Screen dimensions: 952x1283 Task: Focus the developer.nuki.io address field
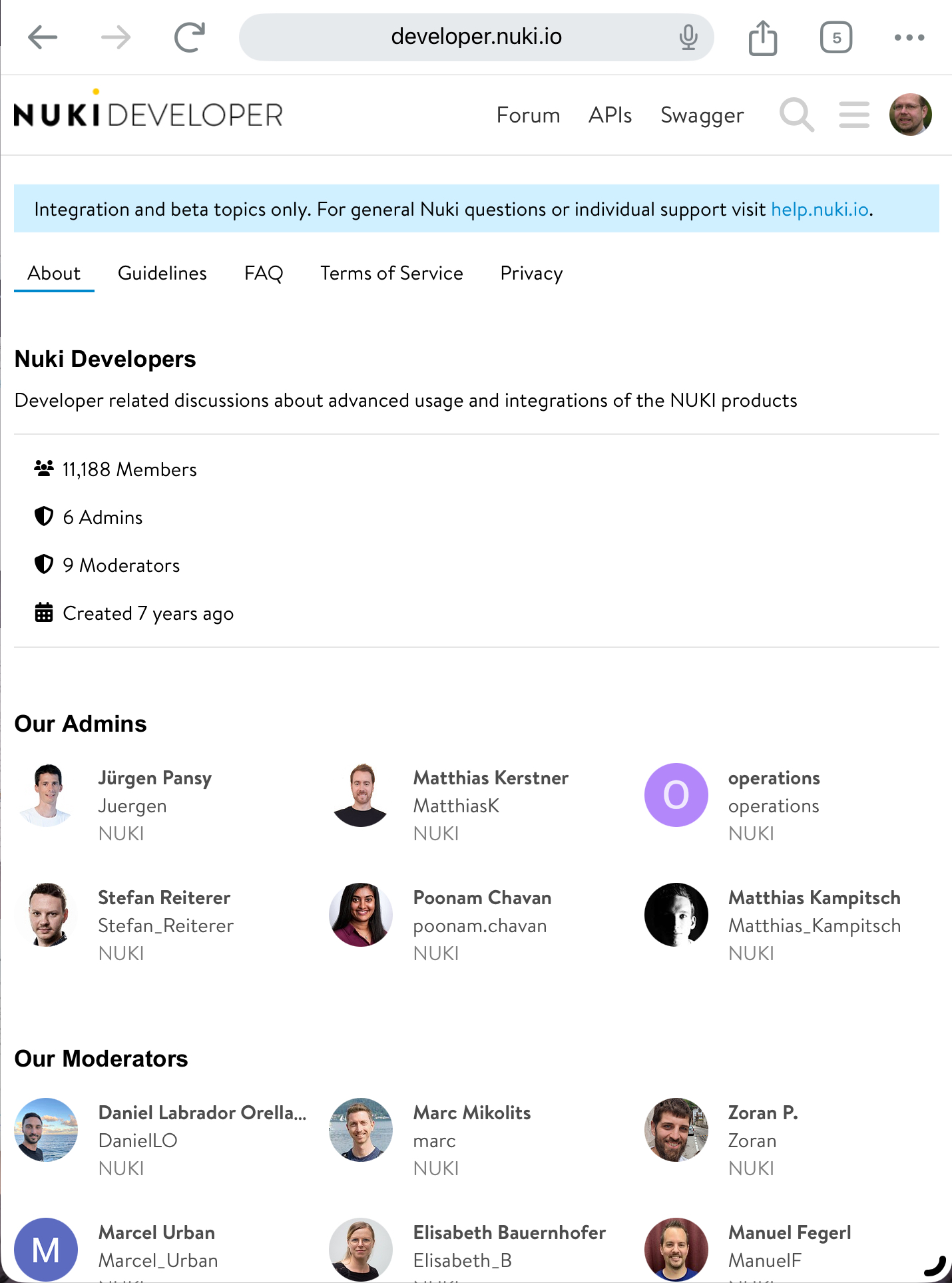pyautogui.click(x=476, y=37)
